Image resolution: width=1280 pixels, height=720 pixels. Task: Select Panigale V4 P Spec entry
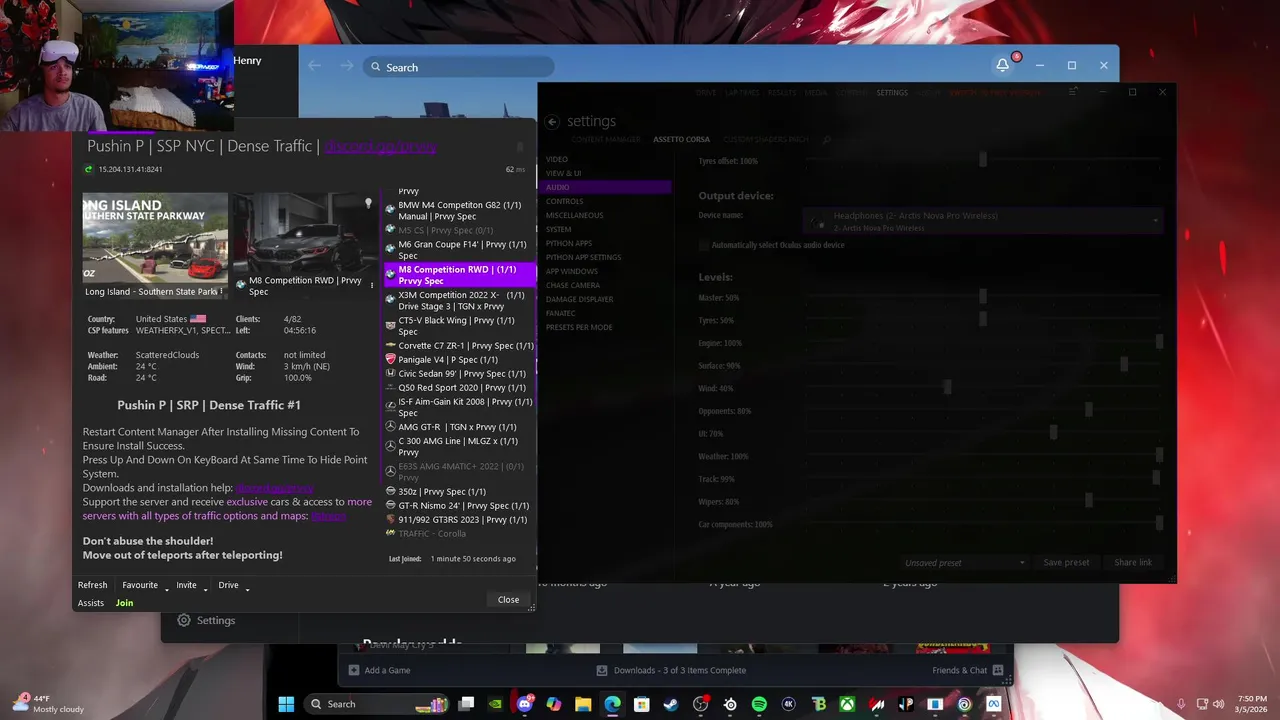[459, 360]
